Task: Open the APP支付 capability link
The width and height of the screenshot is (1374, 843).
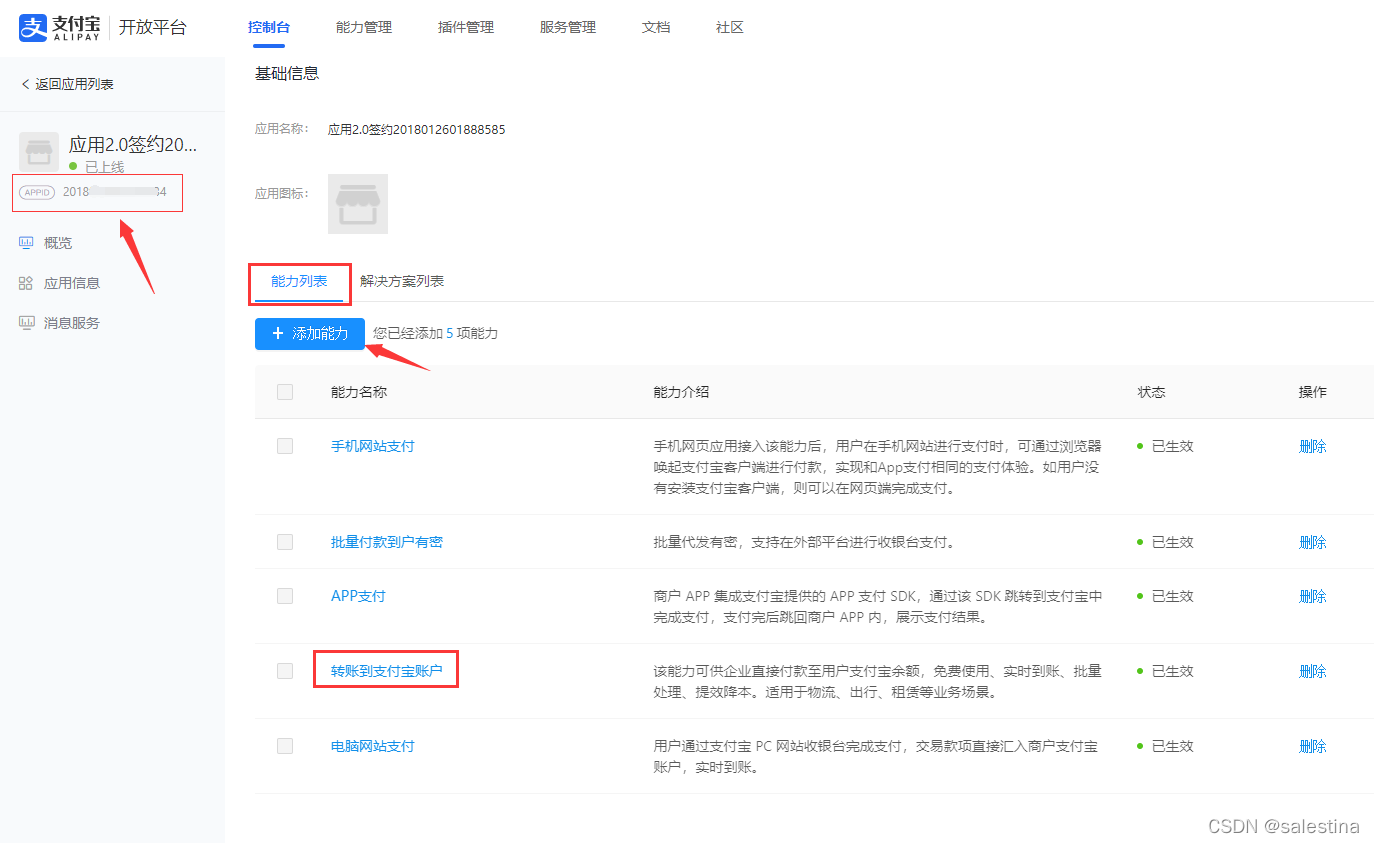Action: click(358, 596)
